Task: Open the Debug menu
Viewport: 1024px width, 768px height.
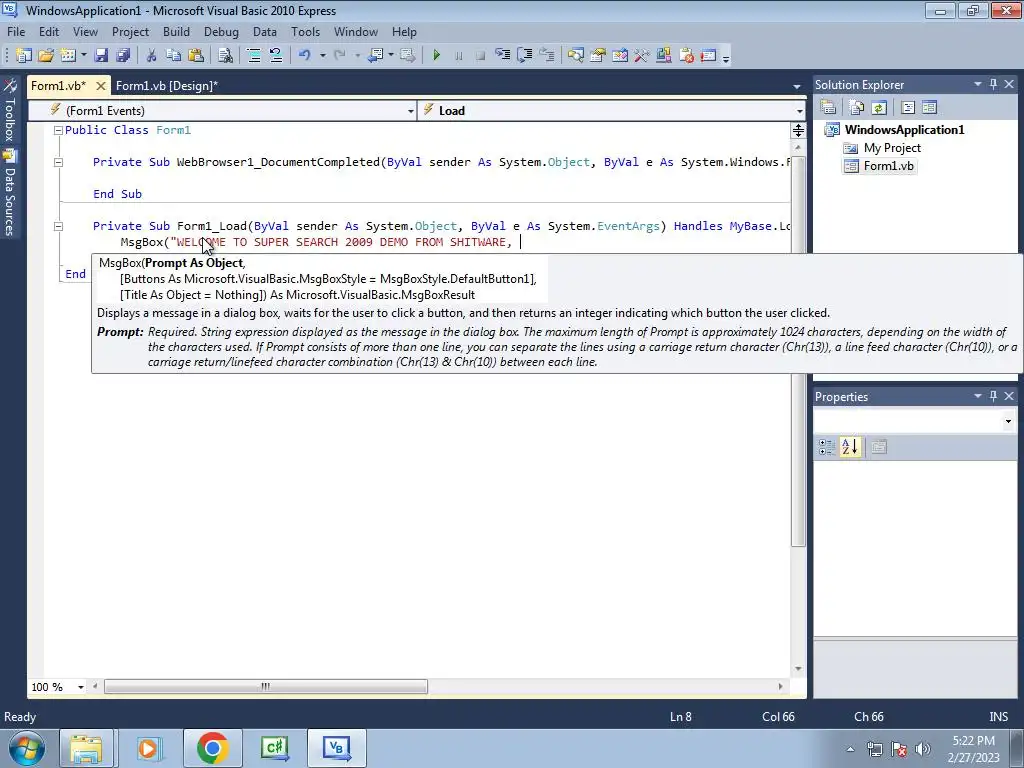Action: tap(221, 31)
